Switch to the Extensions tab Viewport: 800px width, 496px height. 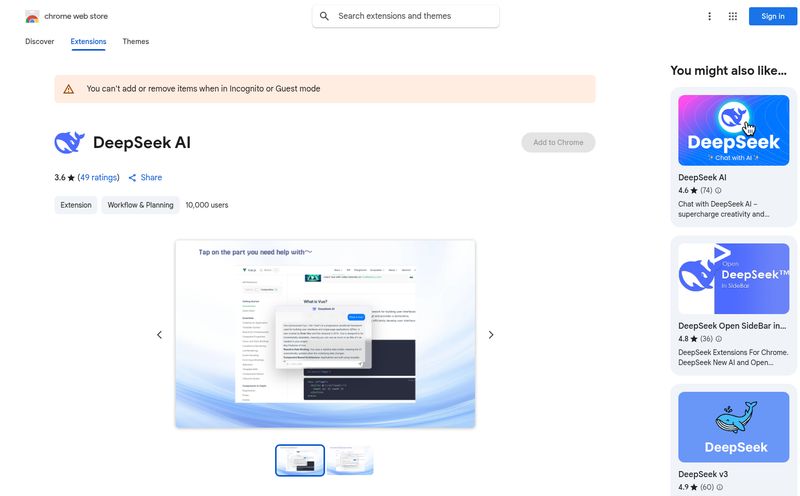88,41
